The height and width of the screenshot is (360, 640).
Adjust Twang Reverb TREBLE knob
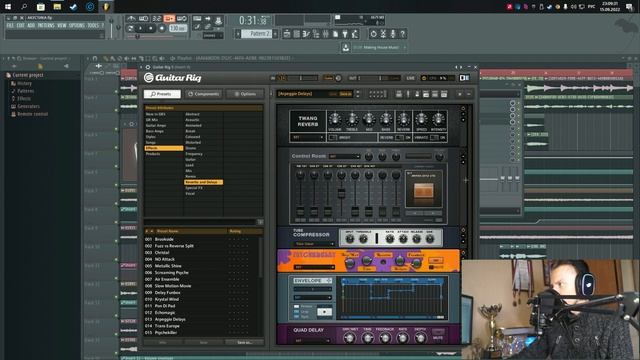click(x=352, y=120)
